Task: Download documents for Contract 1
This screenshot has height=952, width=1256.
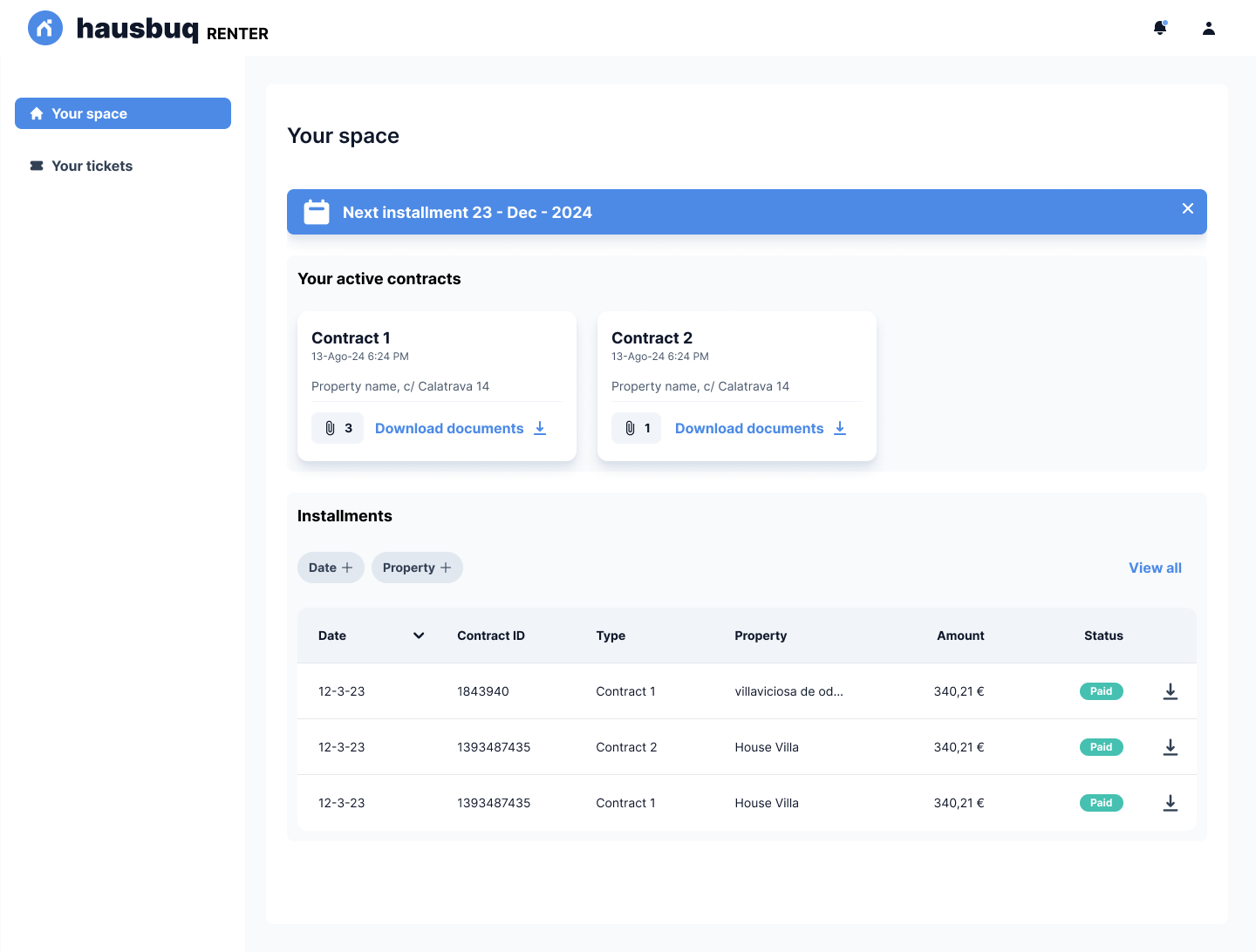Action: 460,428
